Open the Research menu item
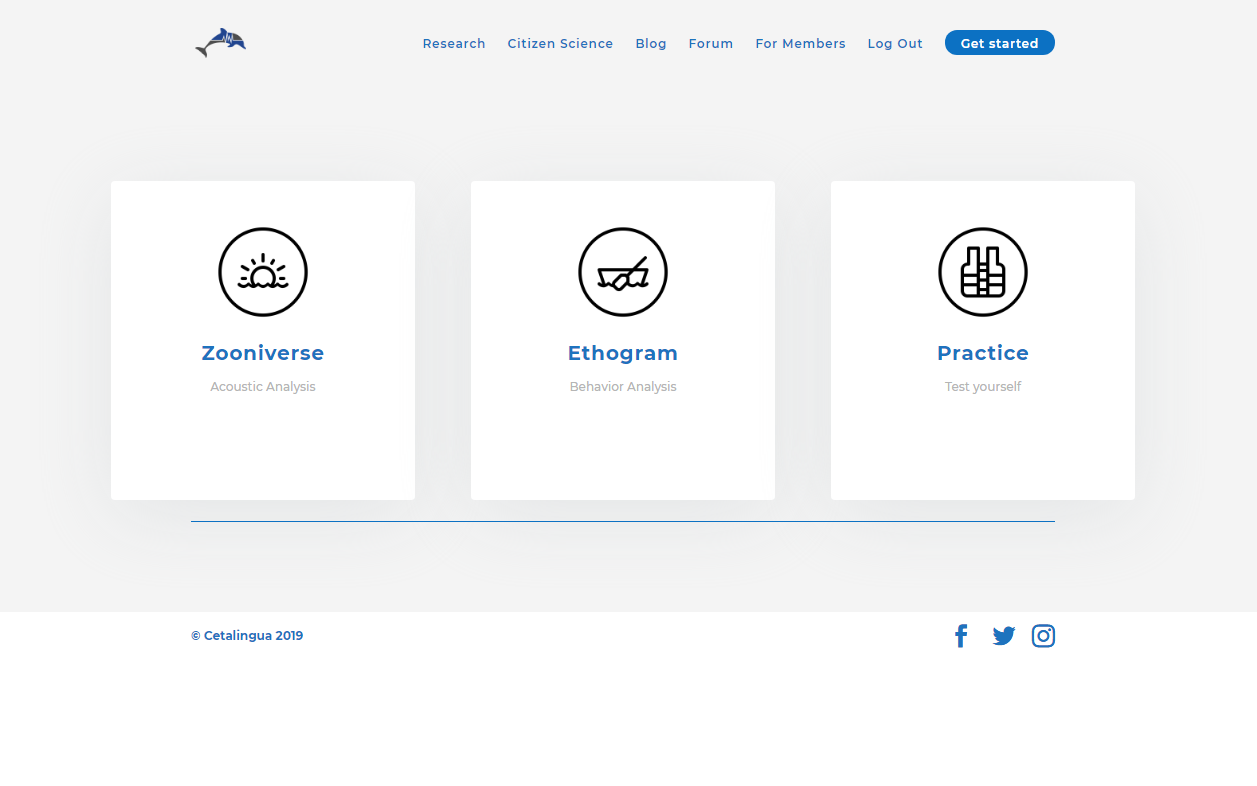Screen dimensions: 1257x786 point(454,43)
